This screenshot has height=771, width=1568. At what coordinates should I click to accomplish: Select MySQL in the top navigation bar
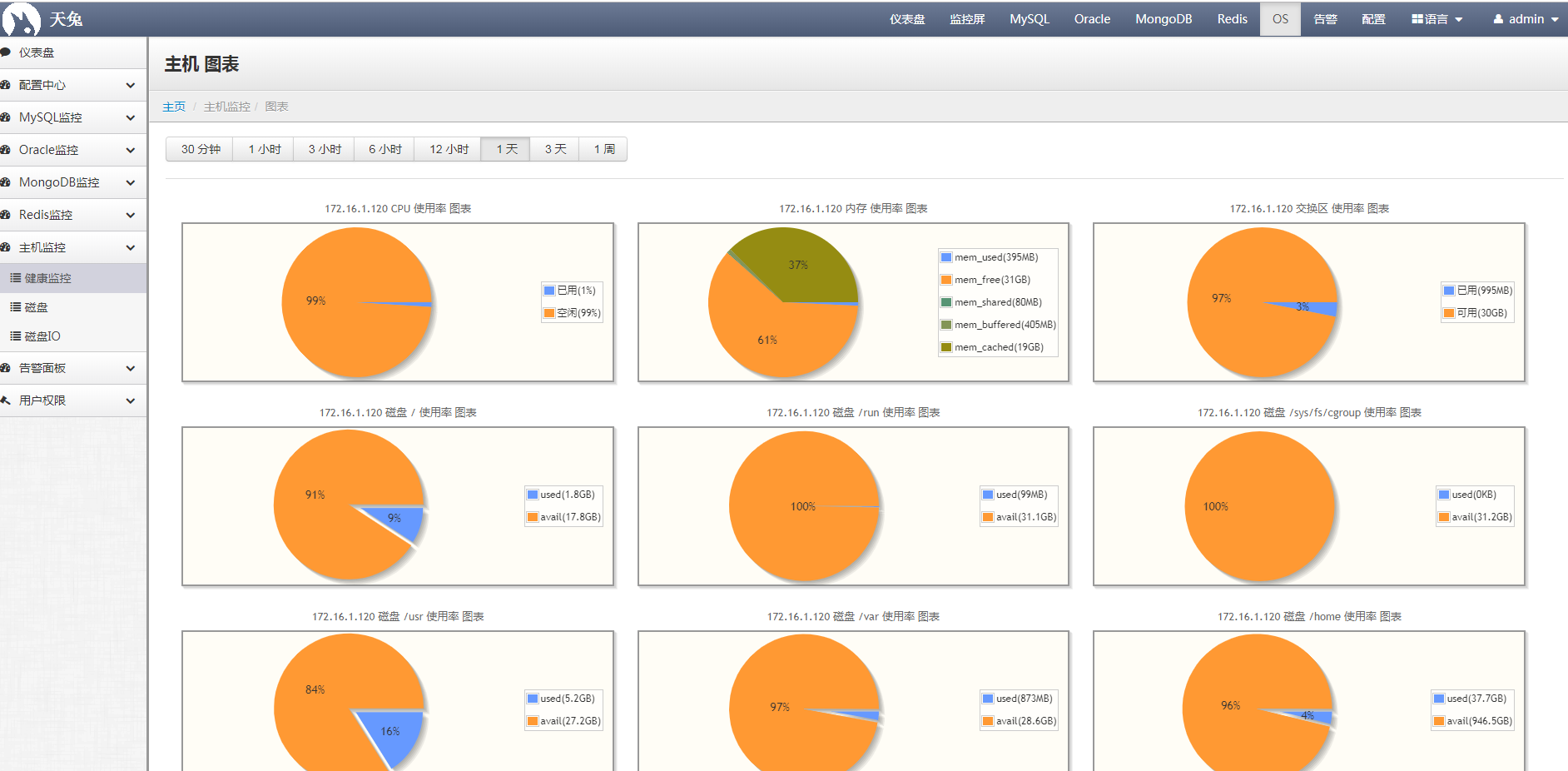pyautogui.click(x=1030, y=19)
